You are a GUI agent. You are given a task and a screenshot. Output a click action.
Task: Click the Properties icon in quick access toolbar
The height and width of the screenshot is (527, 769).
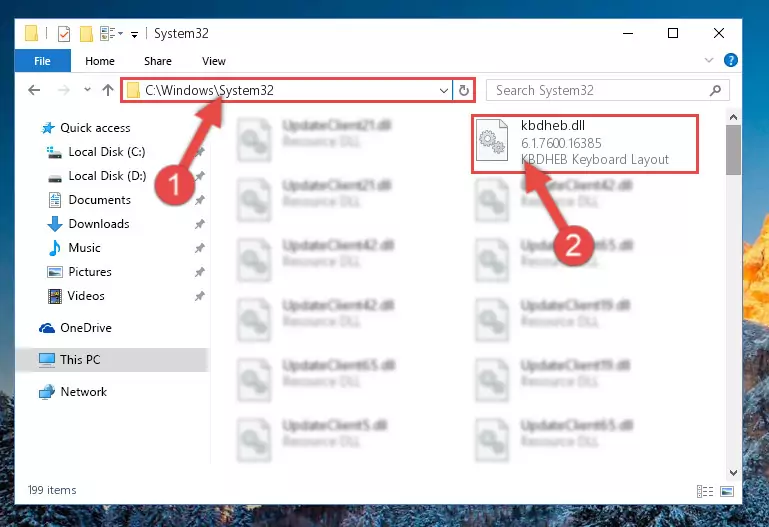click(64, 34)
